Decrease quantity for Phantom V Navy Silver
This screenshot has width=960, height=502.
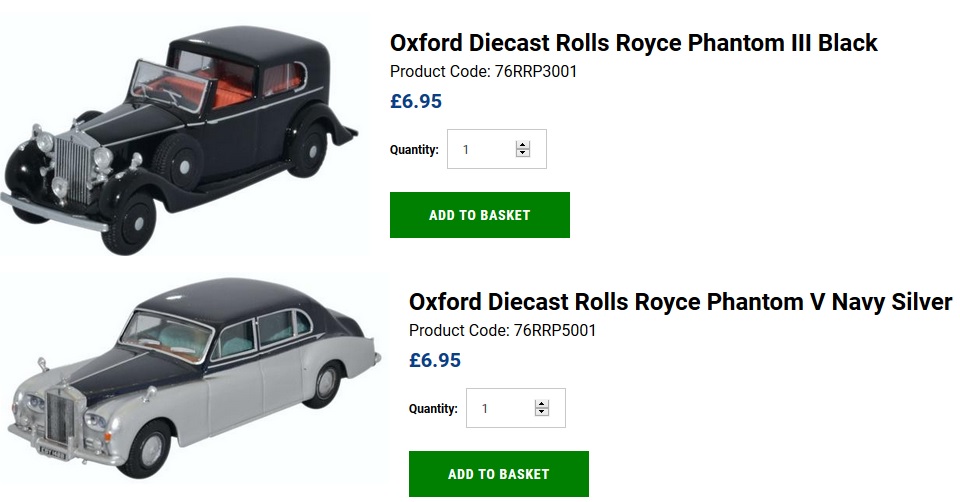click(541, 412)
